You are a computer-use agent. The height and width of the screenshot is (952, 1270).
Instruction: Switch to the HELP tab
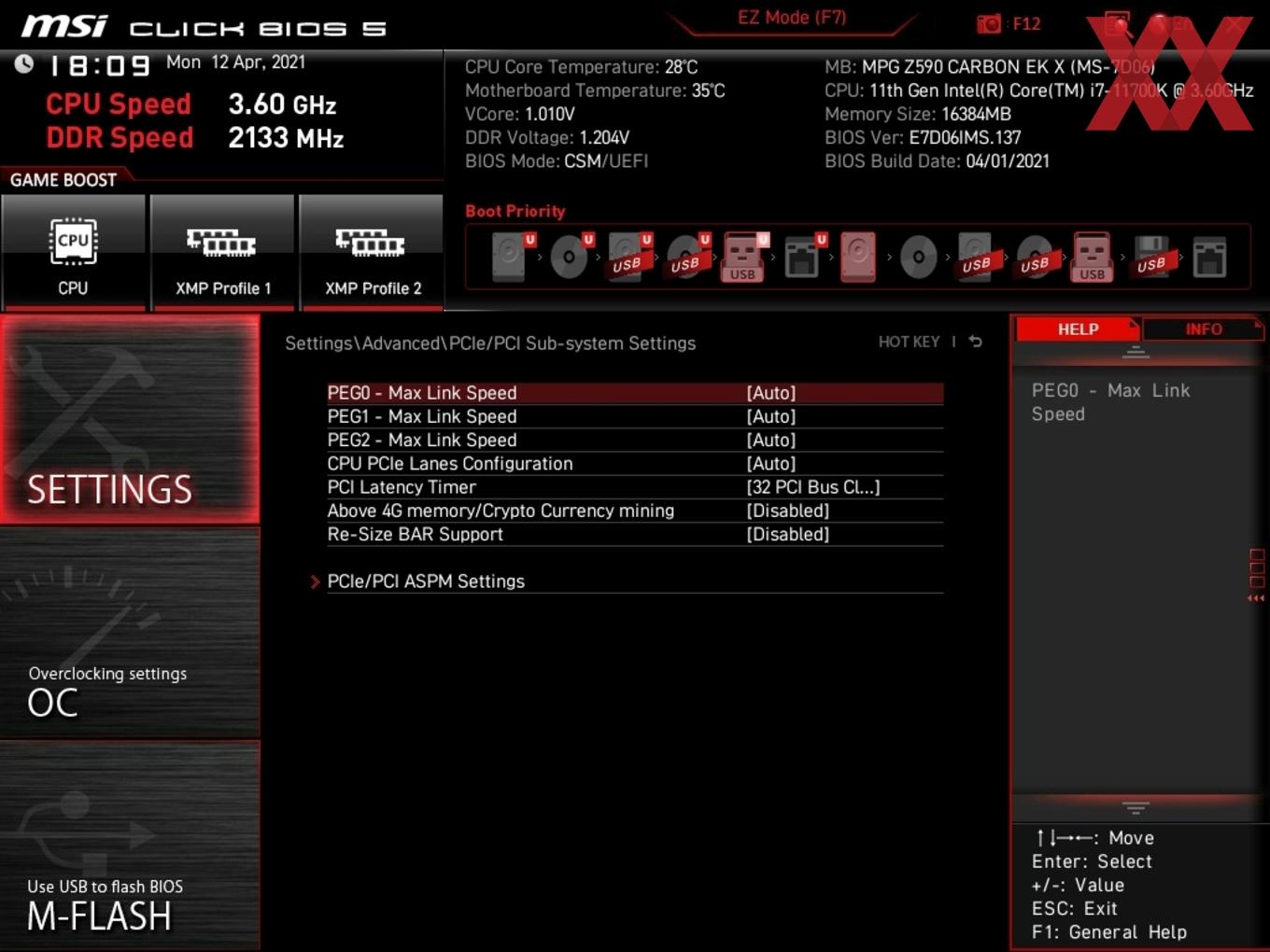click(x=1078, y=329)
